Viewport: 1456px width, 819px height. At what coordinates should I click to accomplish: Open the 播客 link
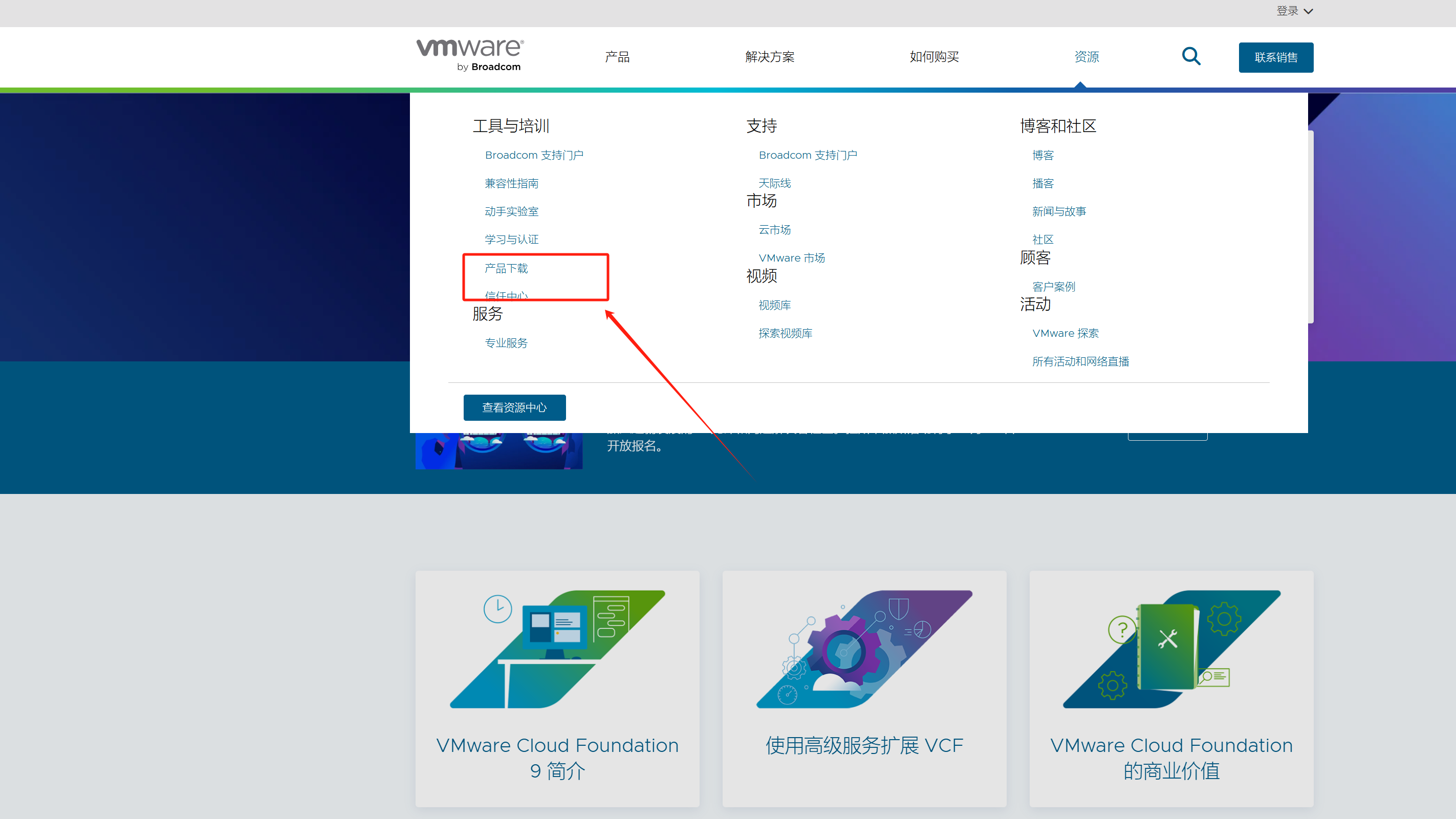click(x=1043, y=183)
